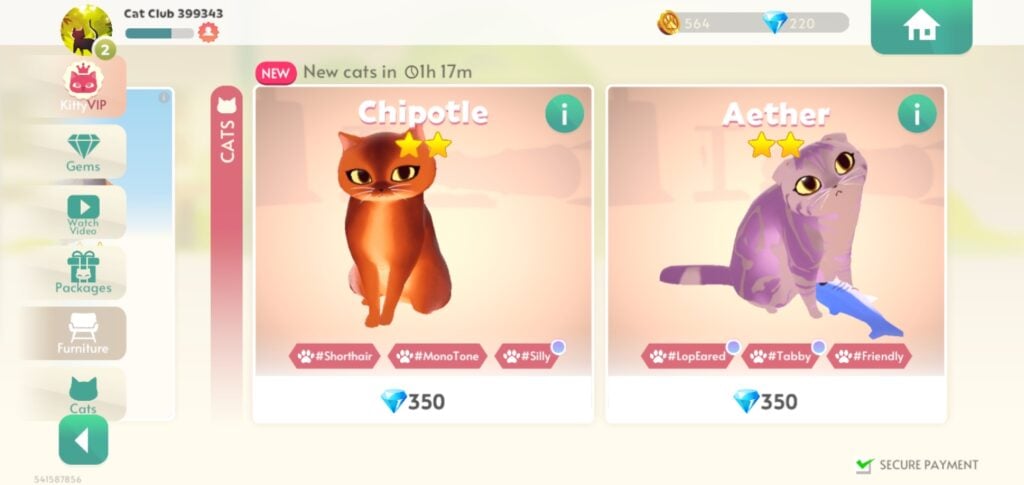Select the #Shorthair tag
Screen dimensions: 1024x485
click(x=334, y=356)
